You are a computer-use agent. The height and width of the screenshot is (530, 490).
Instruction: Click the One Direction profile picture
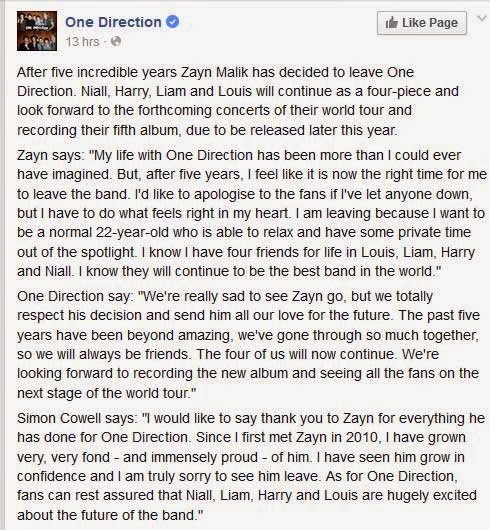37,31
